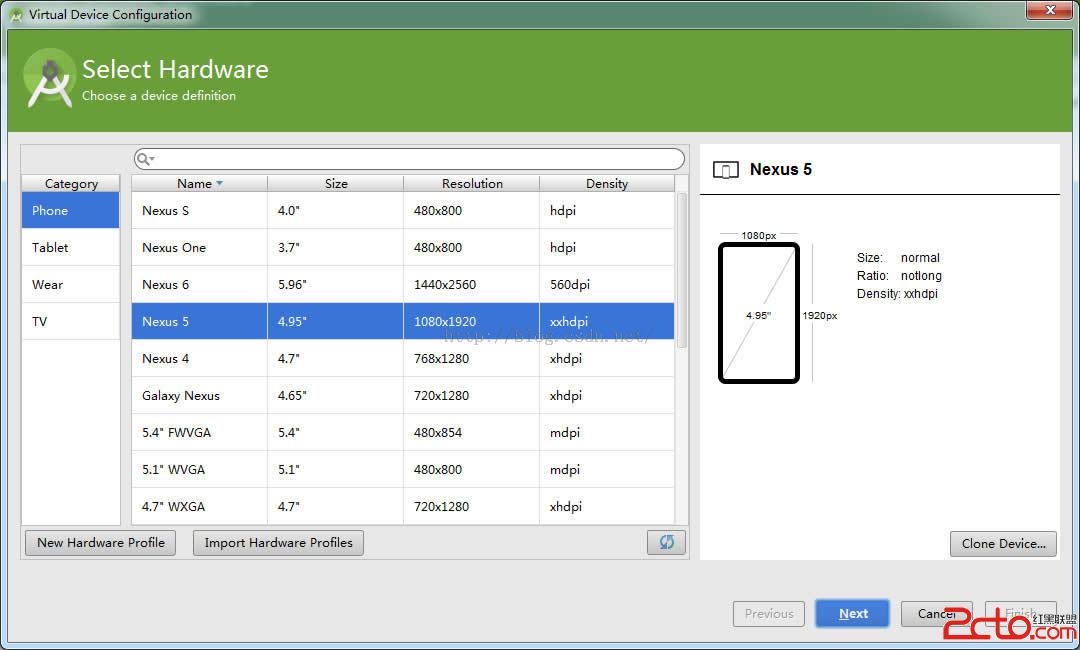Choose the Galaxy Nexus device row

click(402, 396)
